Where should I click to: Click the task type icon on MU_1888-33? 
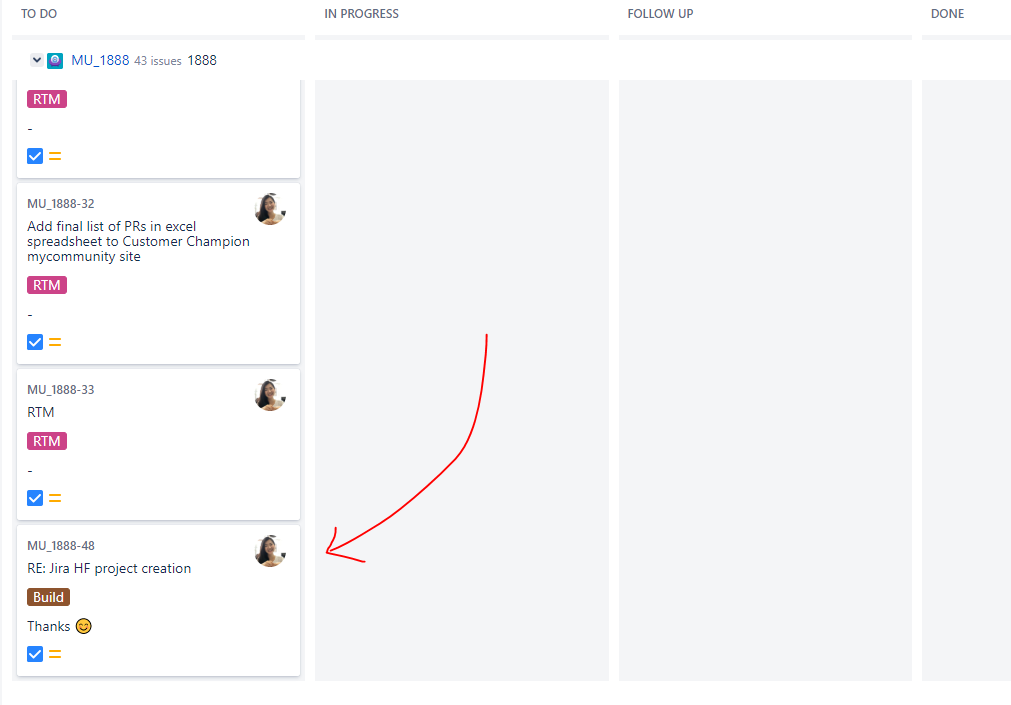(35, 498)
